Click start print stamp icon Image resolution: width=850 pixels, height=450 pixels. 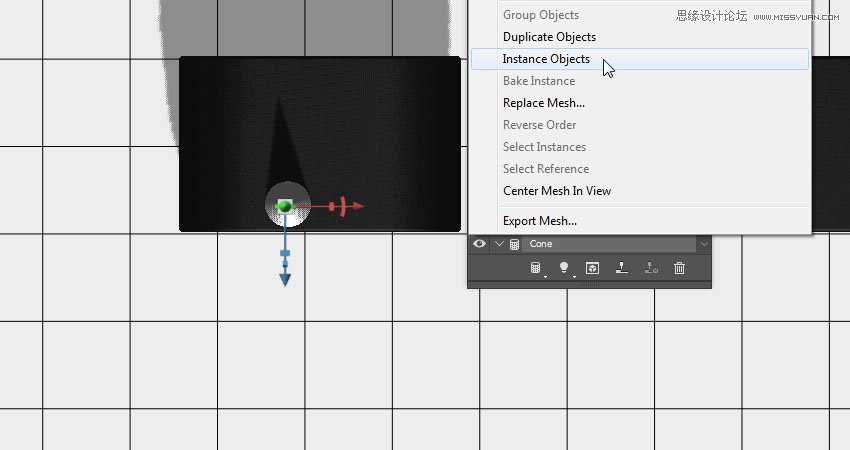coord(621,268)
